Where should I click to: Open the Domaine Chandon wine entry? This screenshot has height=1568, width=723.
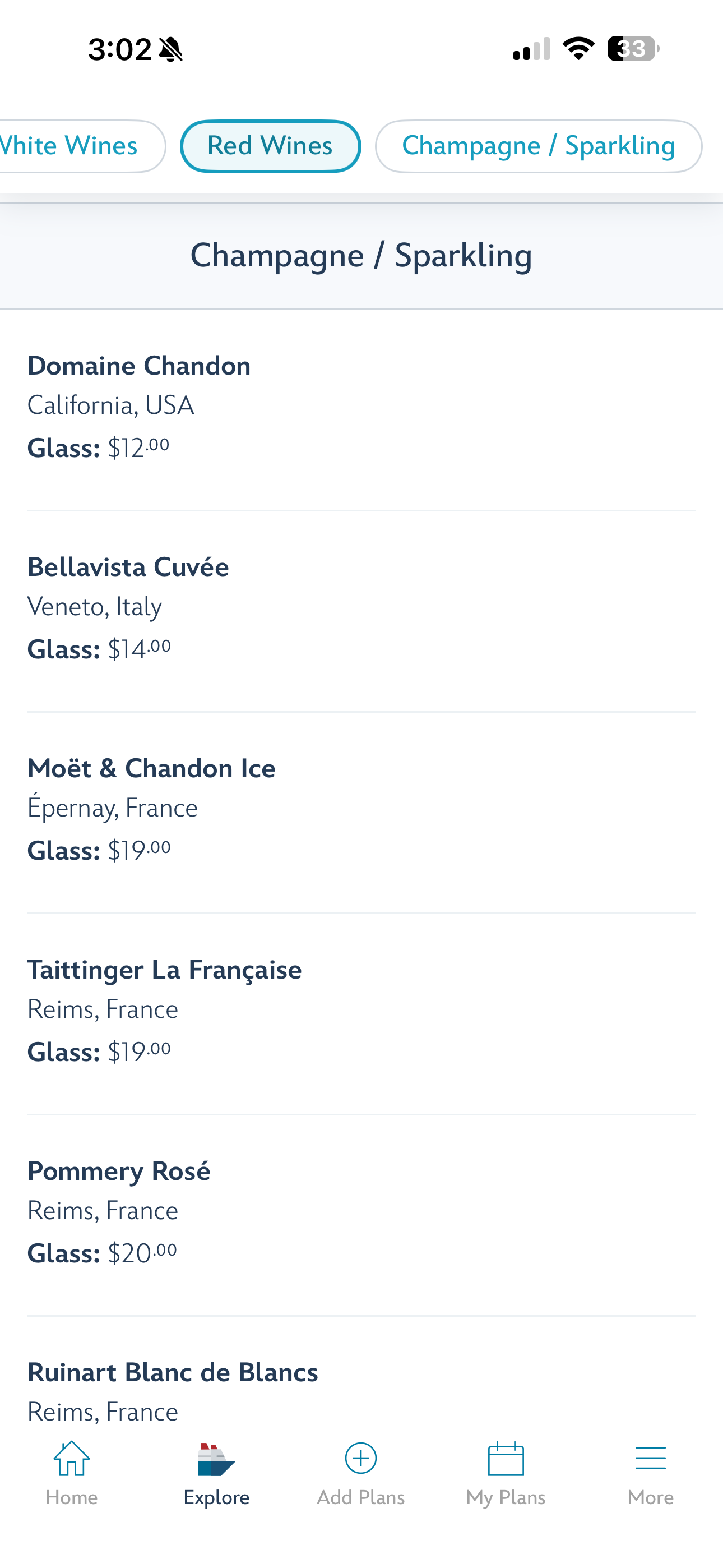[x=139, y=366]
